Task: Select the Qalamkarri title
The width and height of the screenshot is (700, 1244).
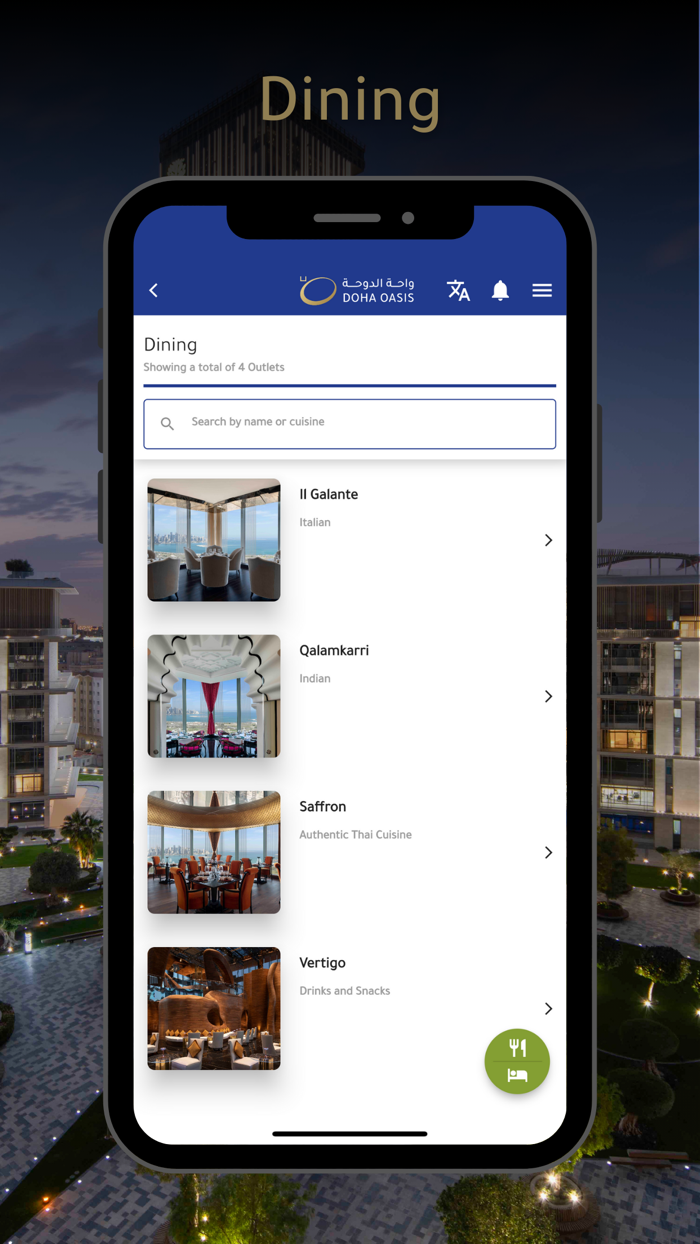Action: (334, 650)
